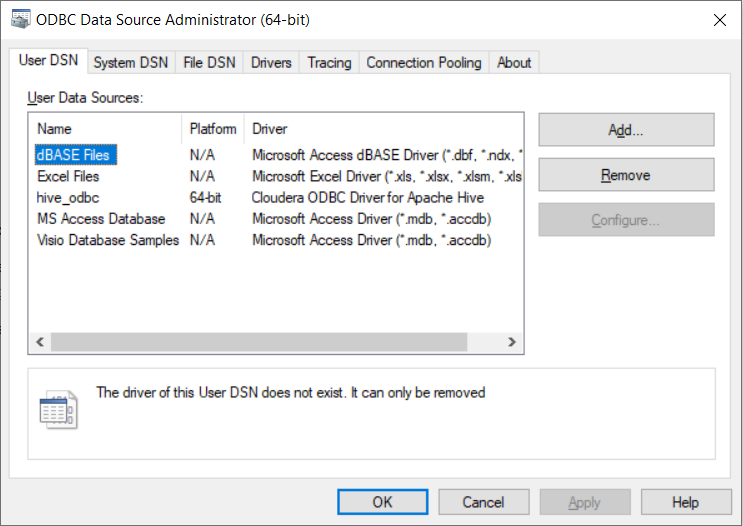The height and width of the screenshot is (526, 743).
Task: Click the left scroll arrow of list
Action: coord(40,342)
